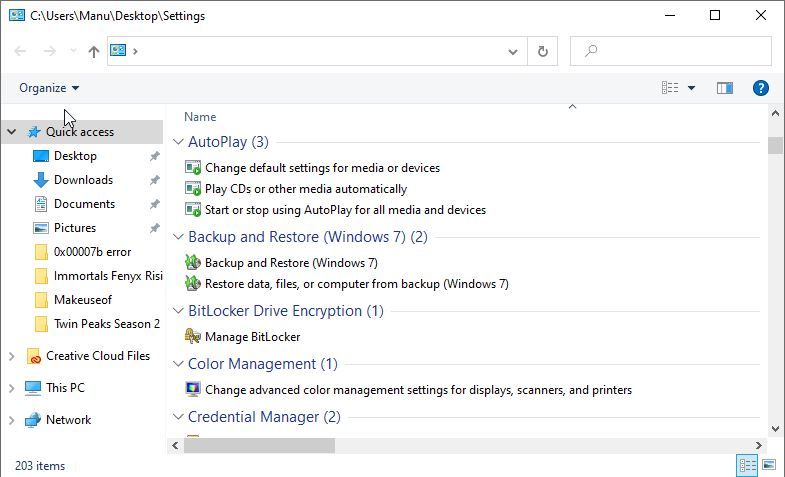Screen dimensions: 785x477
Task: Open Restore data, files, or computer from backup
Action: [356, 284]
